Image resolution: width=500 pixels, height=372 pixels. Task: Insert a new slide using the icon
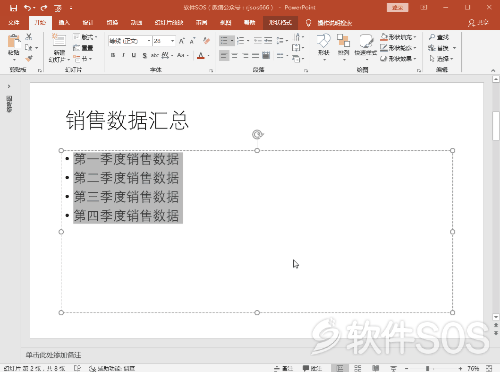(x=59, y=40)
